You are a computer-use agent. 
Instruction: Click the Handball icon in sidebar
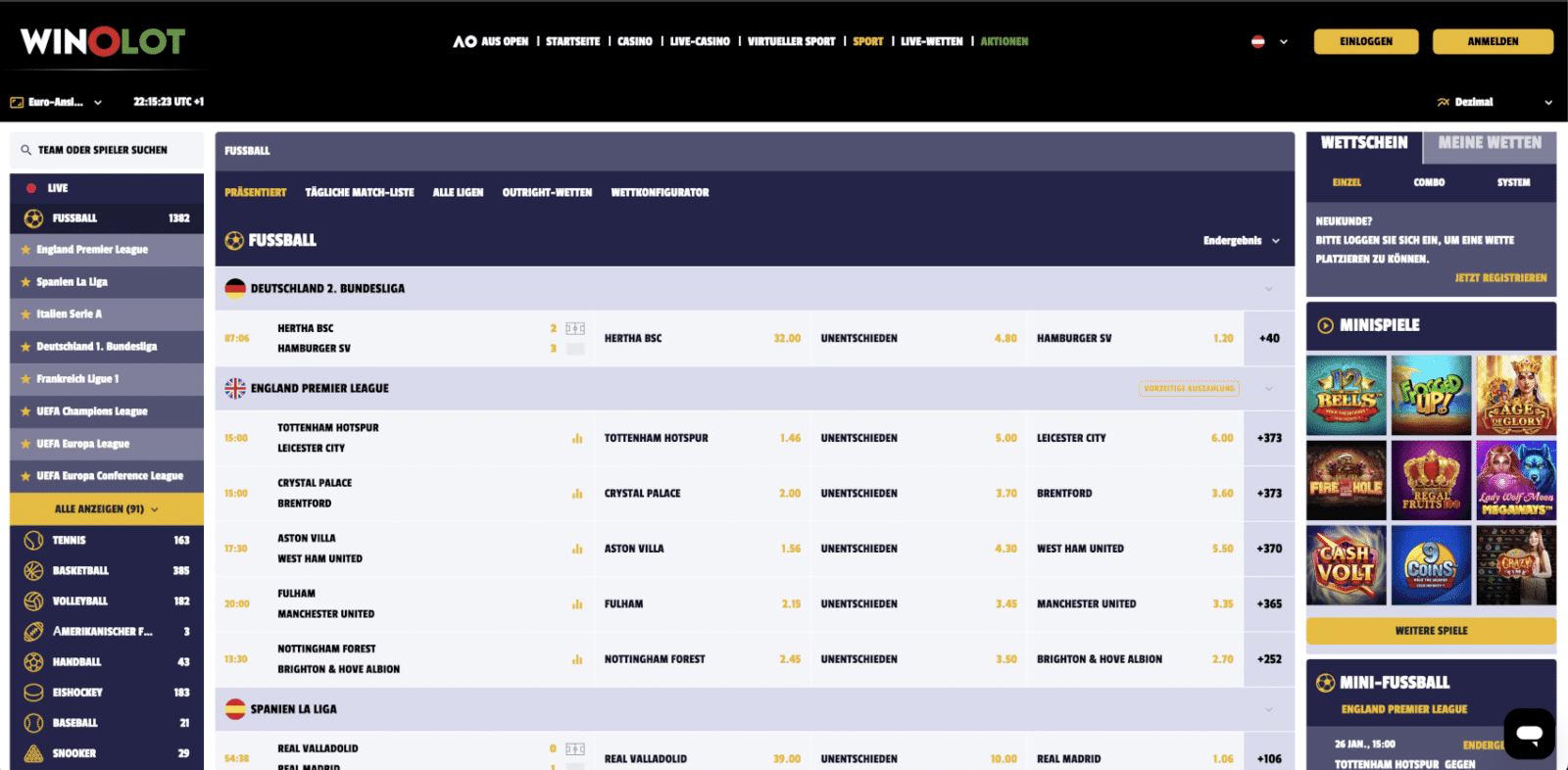click(33, 662)
